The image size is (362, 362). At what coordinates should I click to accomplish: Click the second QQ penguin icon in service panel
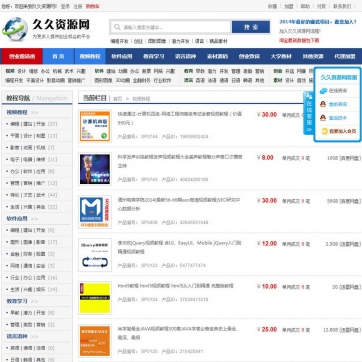(x=323, y=118)
